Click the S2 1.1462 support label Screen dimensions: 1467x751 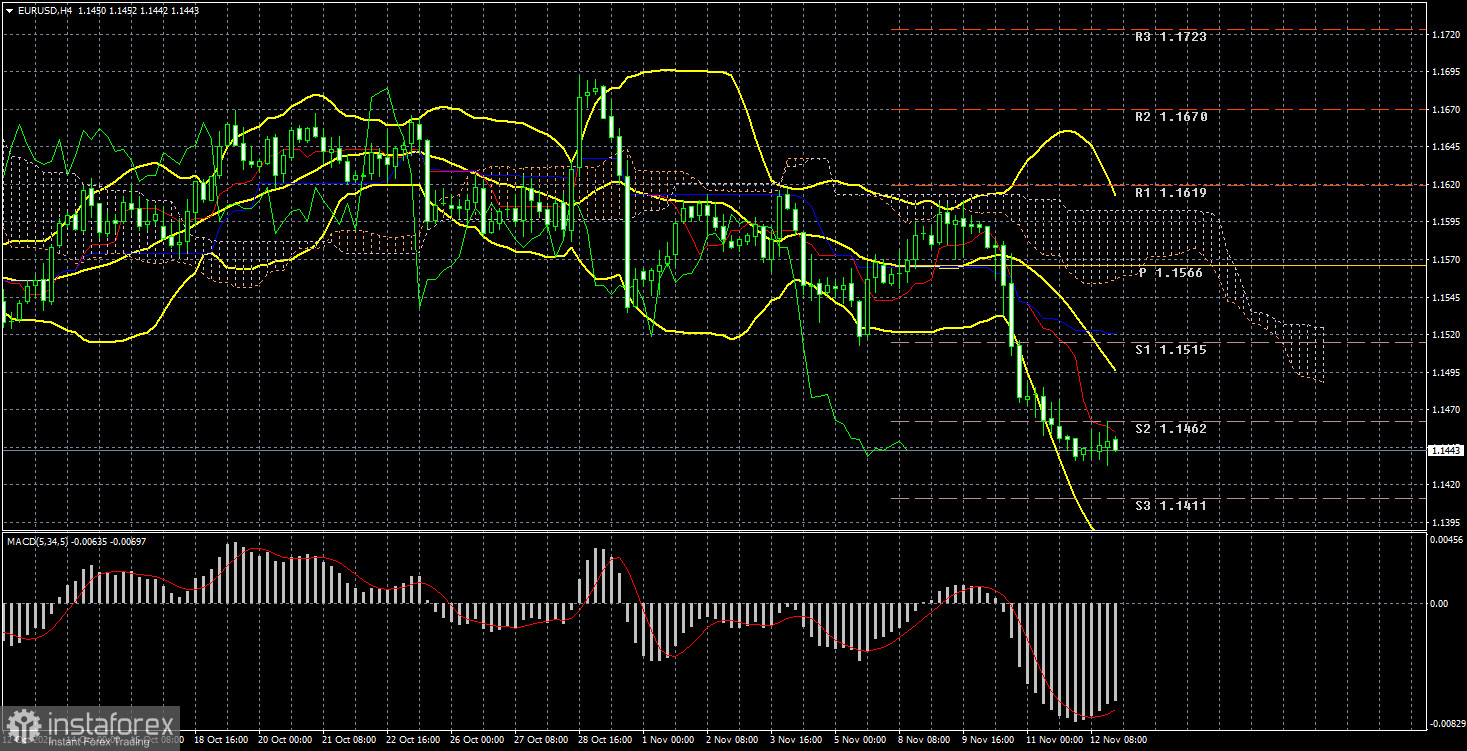click(x=1171, y=429)
